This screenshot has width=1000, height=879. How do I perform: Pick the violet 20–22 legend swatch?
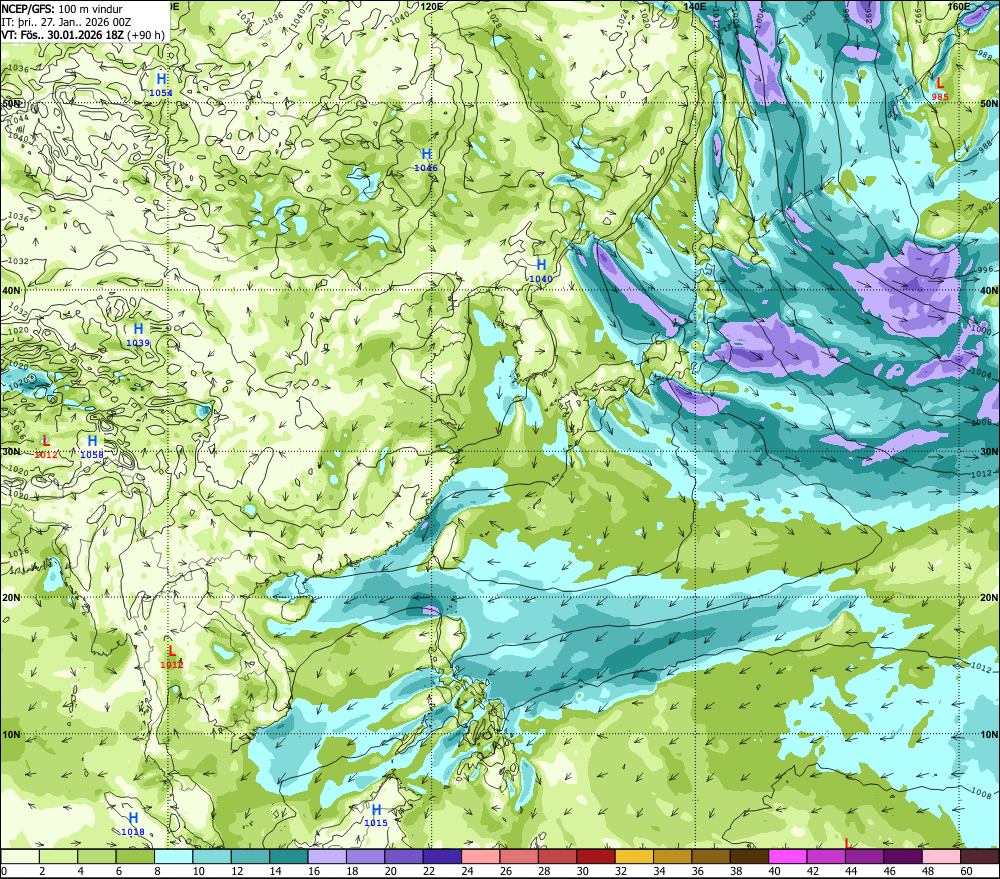click(x=404, y=856)
